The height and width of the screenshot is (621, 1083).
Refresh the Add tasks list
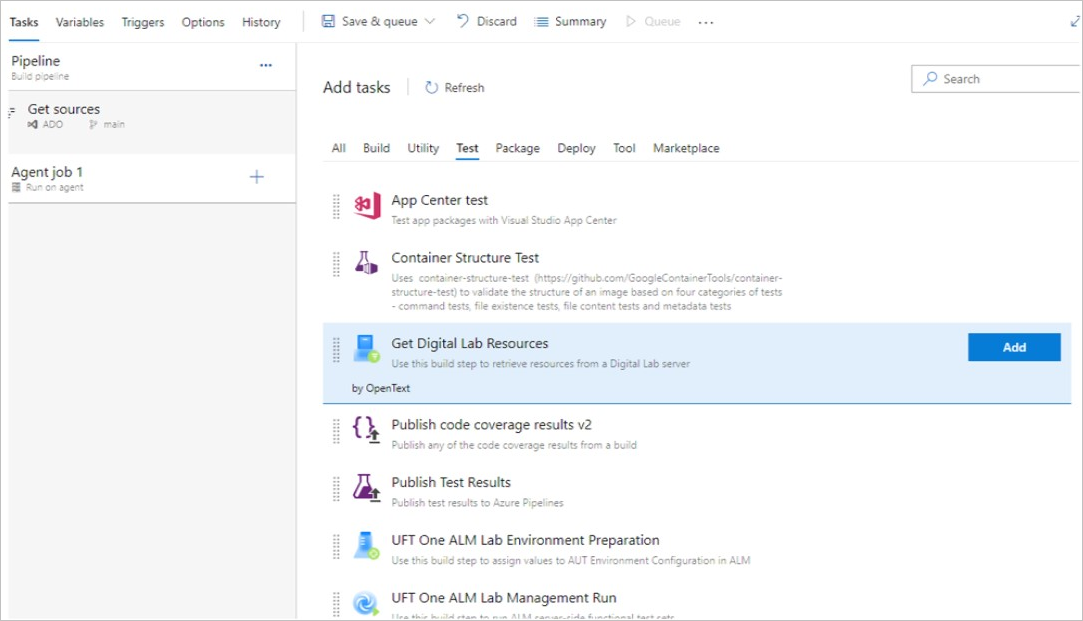click(455, 88)
